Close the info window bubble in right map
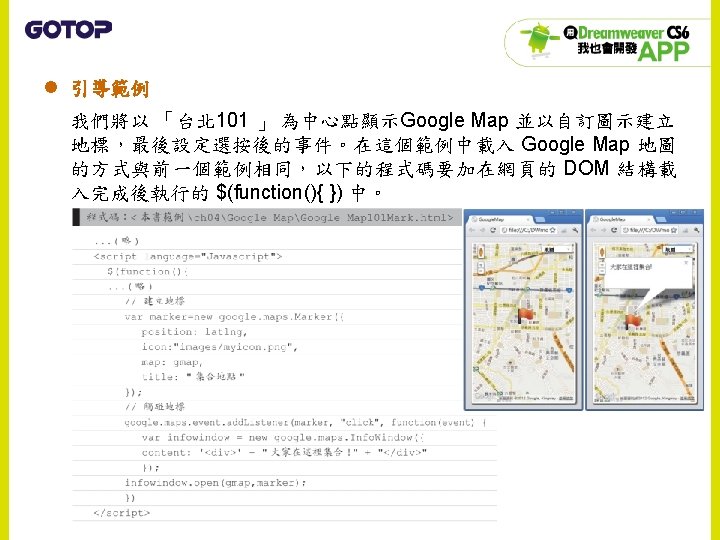This screenshot has width=720, height=540. tap(686, 263)
